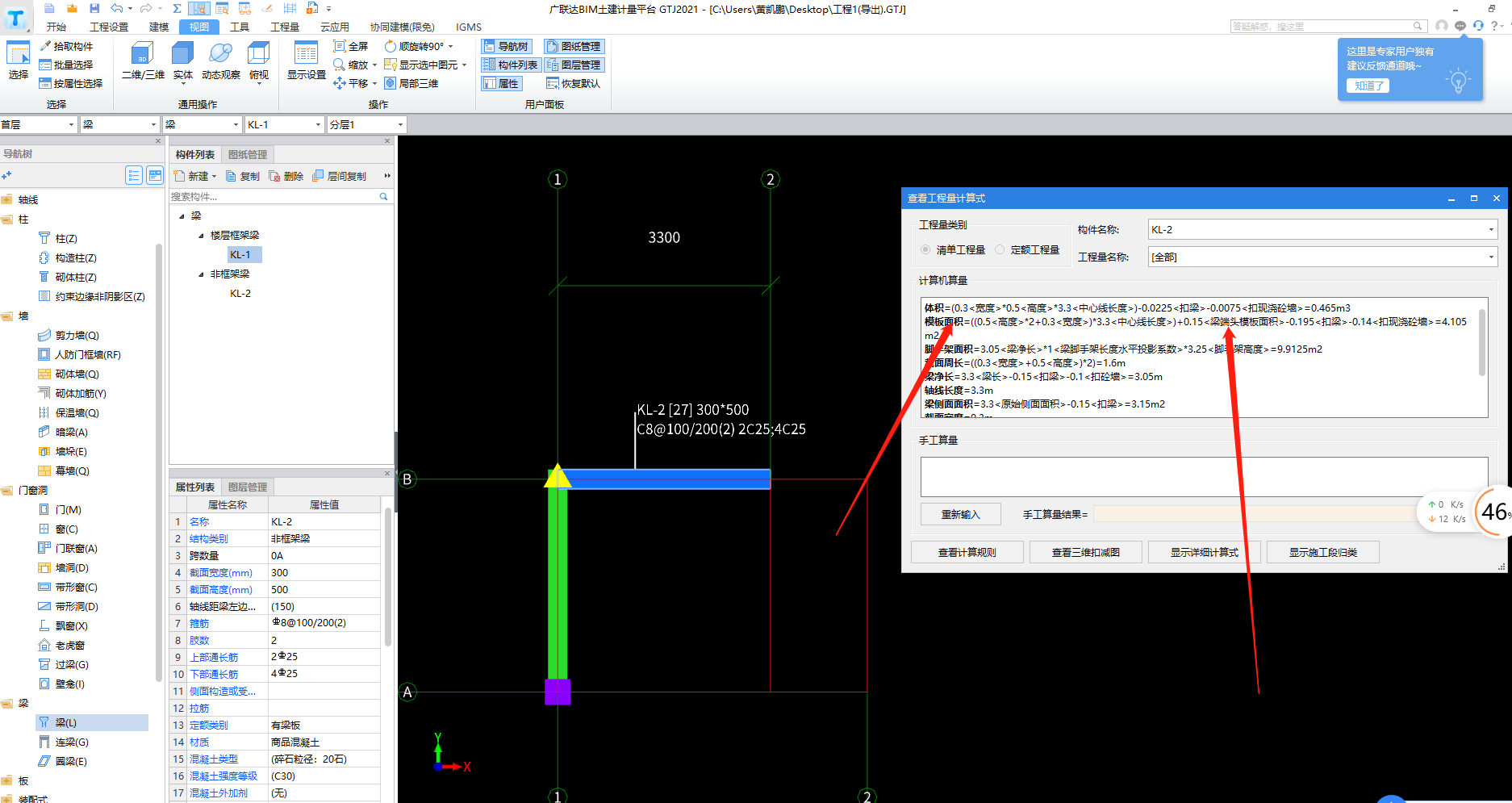Click the 显示详细计算式 button
Viewport: 1512px width, 803px height.
click(x=1205, y=553)
